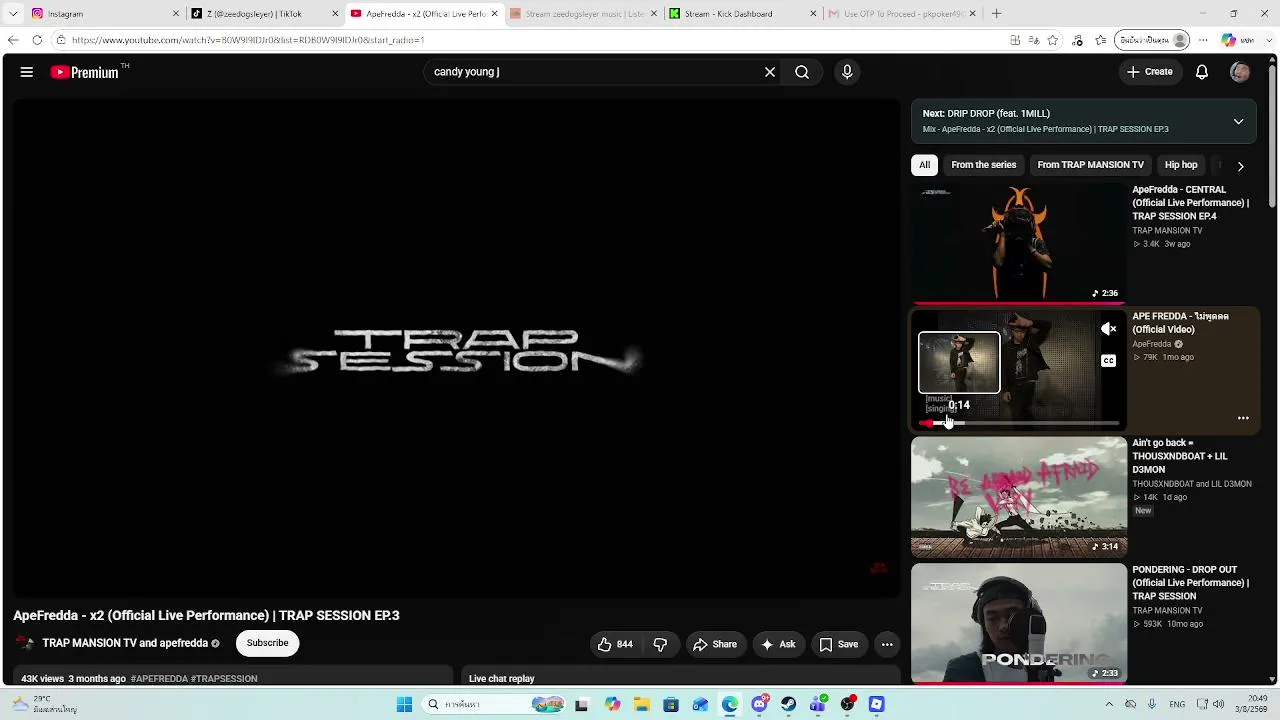Open the Ask AI feature
This screenshot has width=1280, height=720.
[x=778, y=645]
